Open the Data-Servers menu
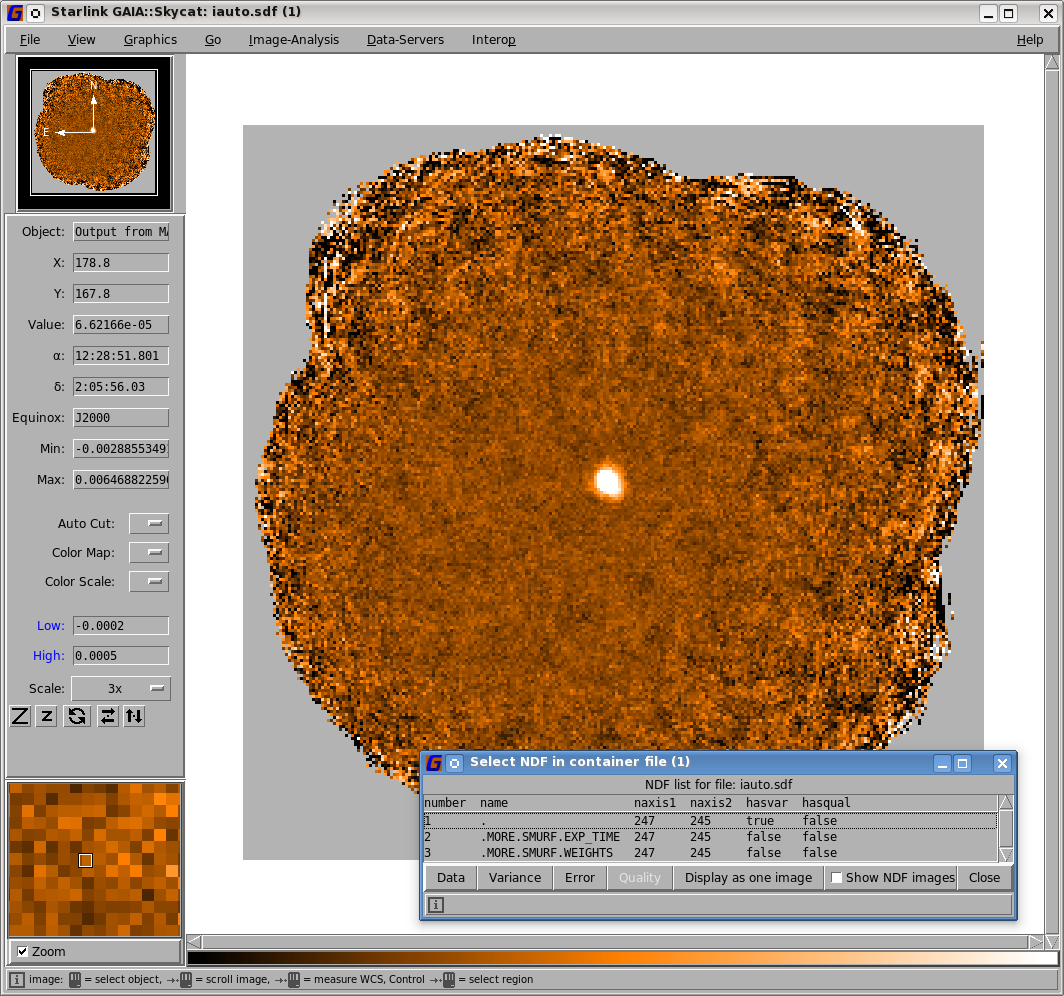1064x996 pixels. click(x=405, y=40)
